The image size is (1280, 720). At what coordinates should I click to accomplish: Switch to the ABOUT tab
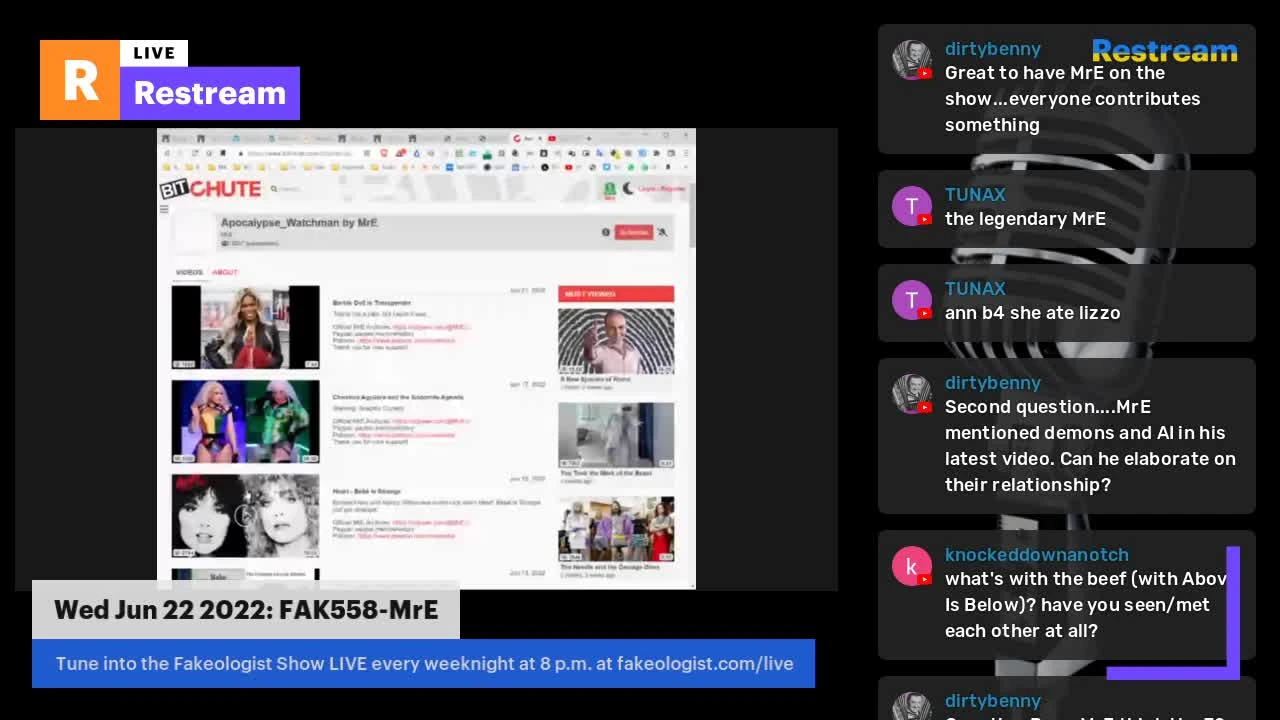tap(225, 272)
